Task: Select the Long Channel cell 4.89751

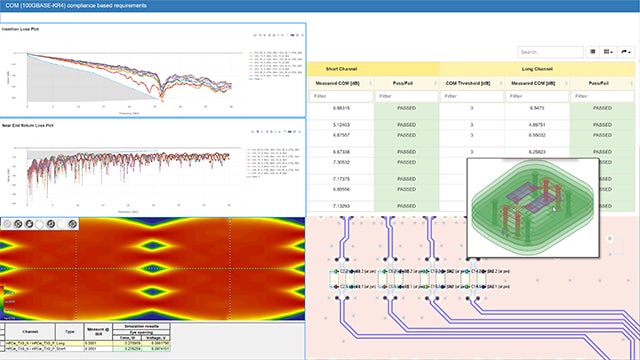Action: pos(537,125)
